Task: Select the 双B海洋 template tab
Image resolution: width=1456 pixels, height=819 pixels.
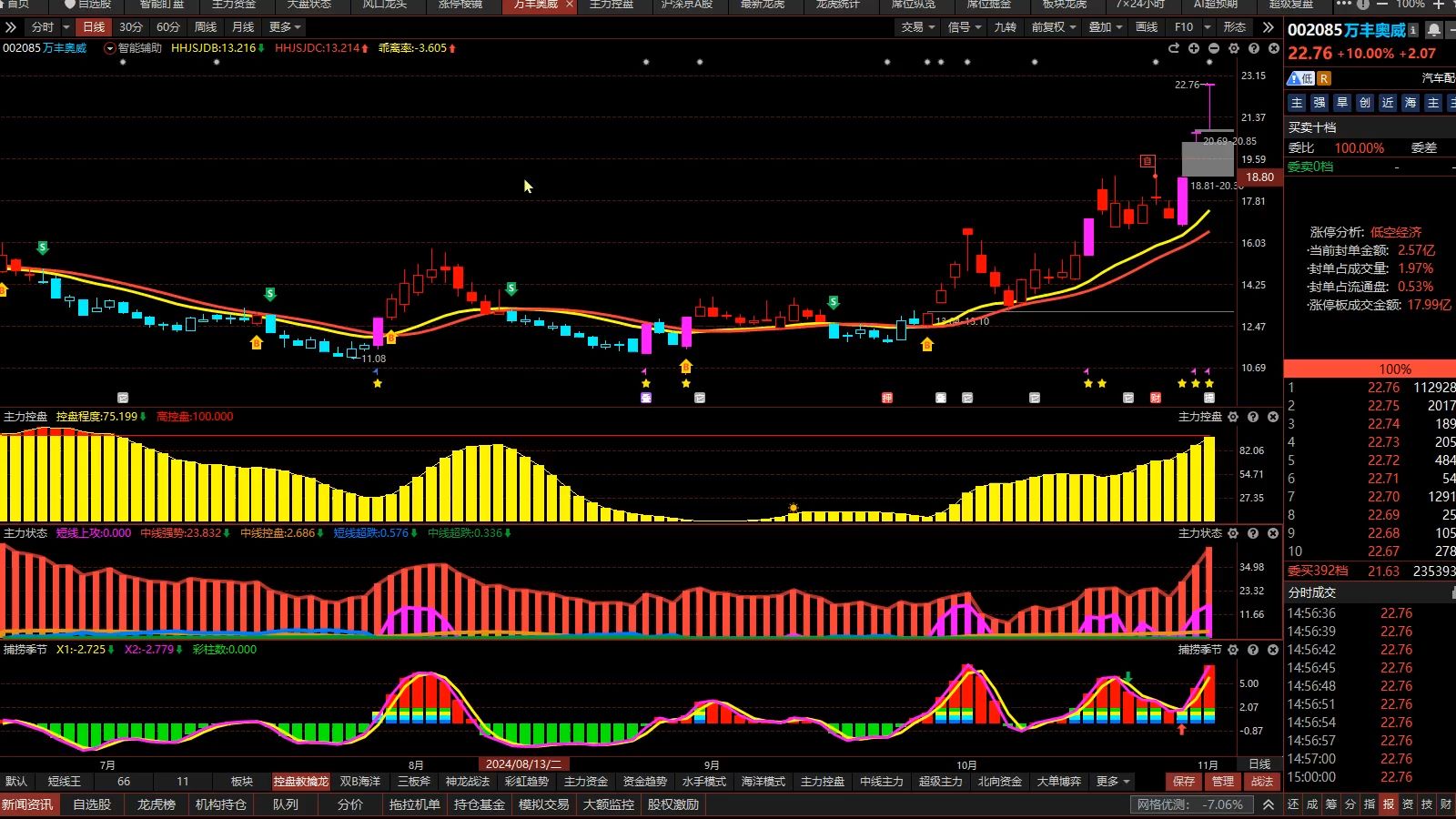Action: click(x=360, y=782)
